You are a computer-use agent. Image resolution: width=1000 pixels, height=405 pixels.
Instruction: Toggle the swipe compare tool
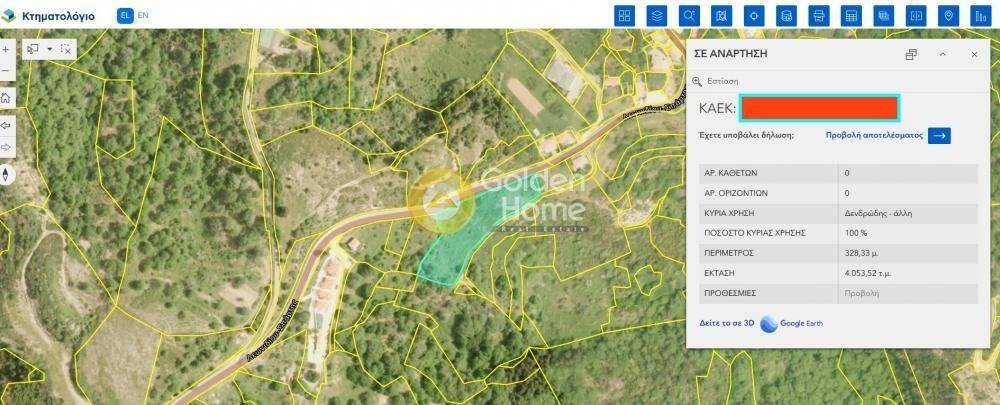916,16
